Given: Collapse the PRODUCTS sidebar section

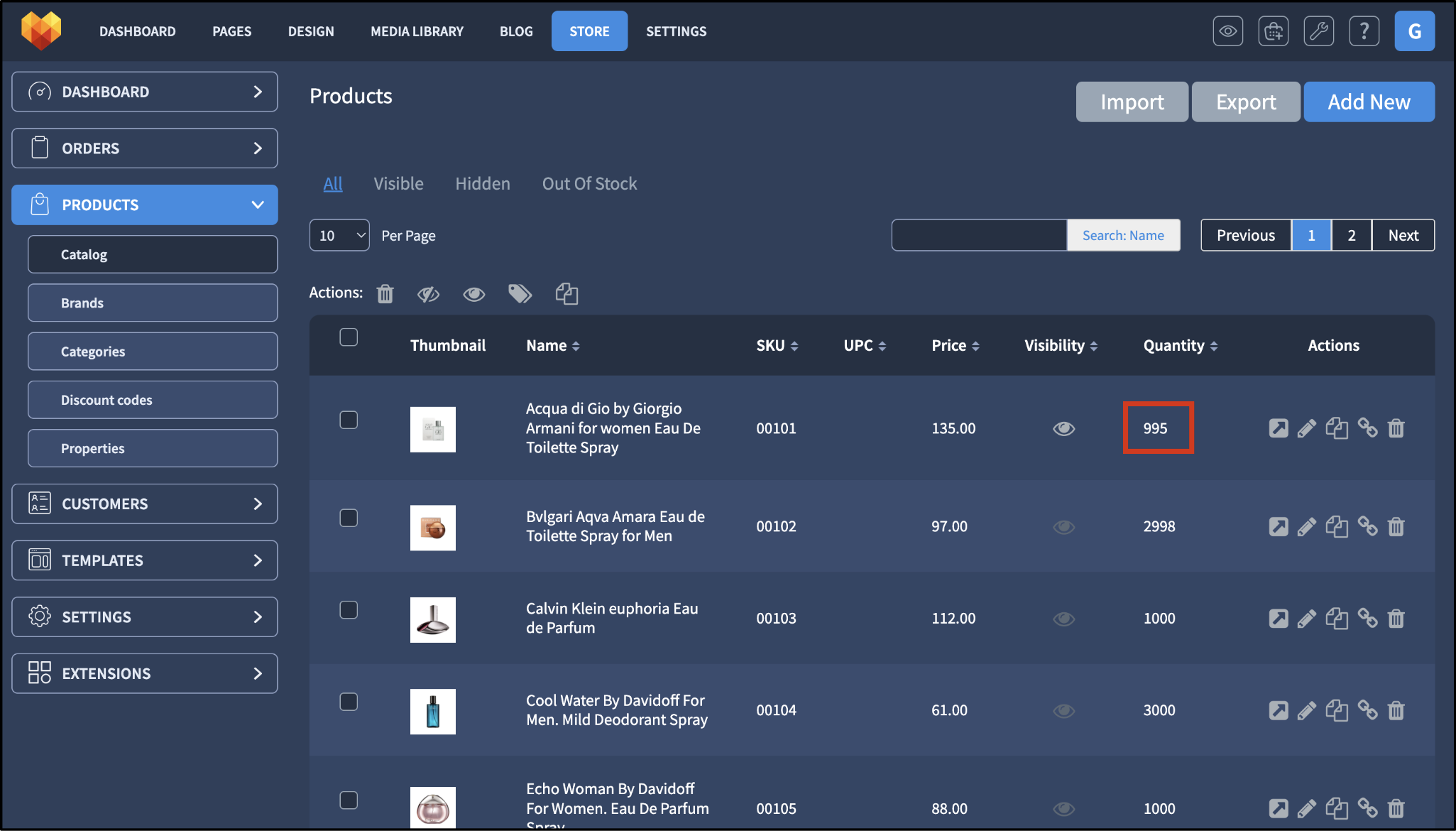Looking at the screenshot, I should tap(144, 205).
